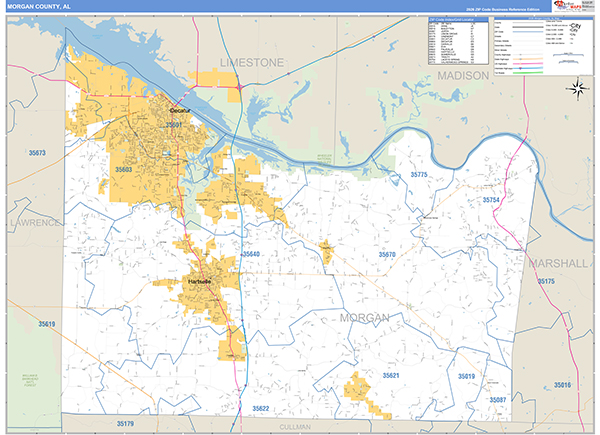Select ZIP code 35603 label
This screenshot has height=435, width=600.
124,169
